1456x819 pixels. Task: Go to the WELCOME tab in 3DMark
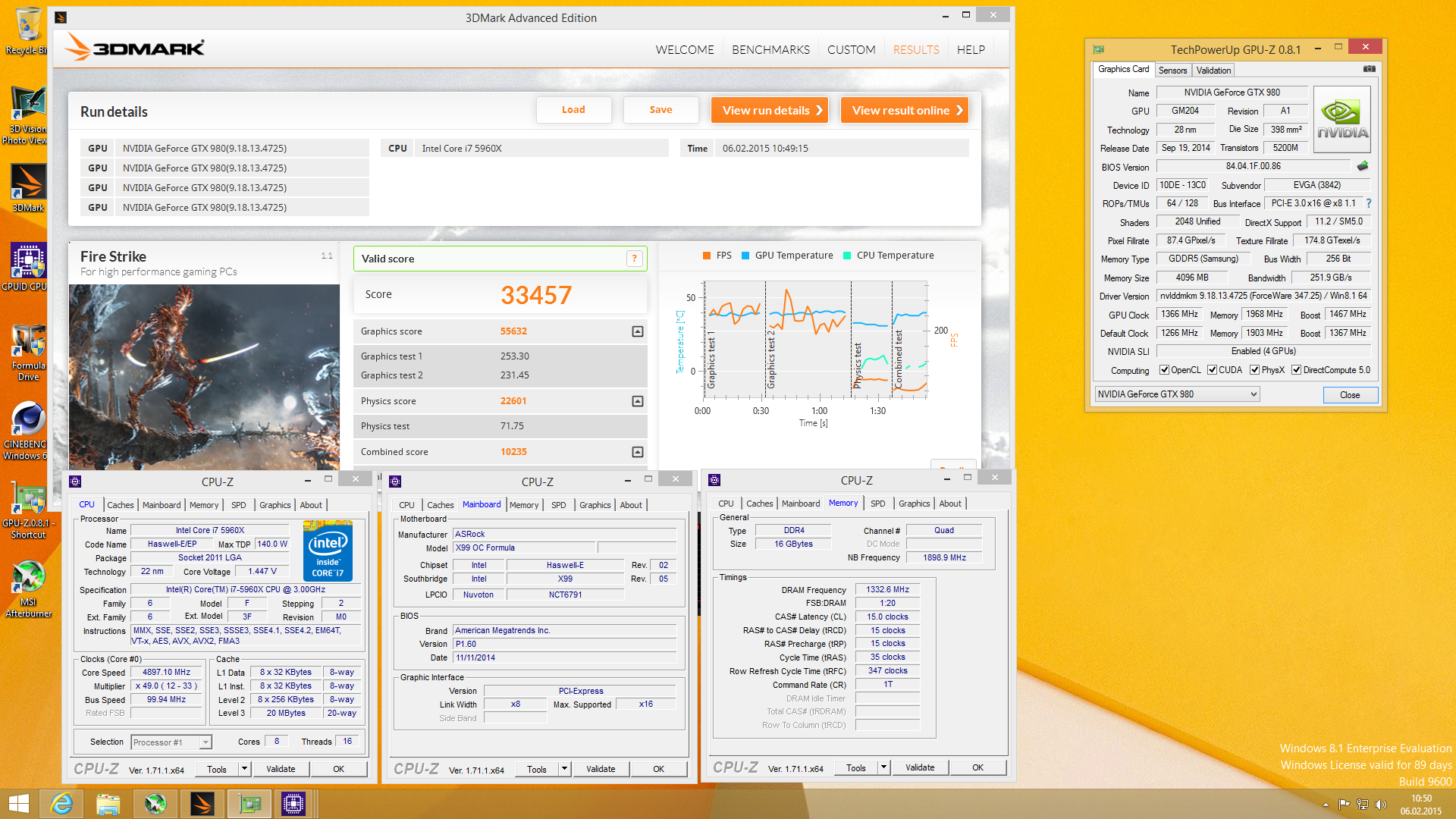coord(685,49)
